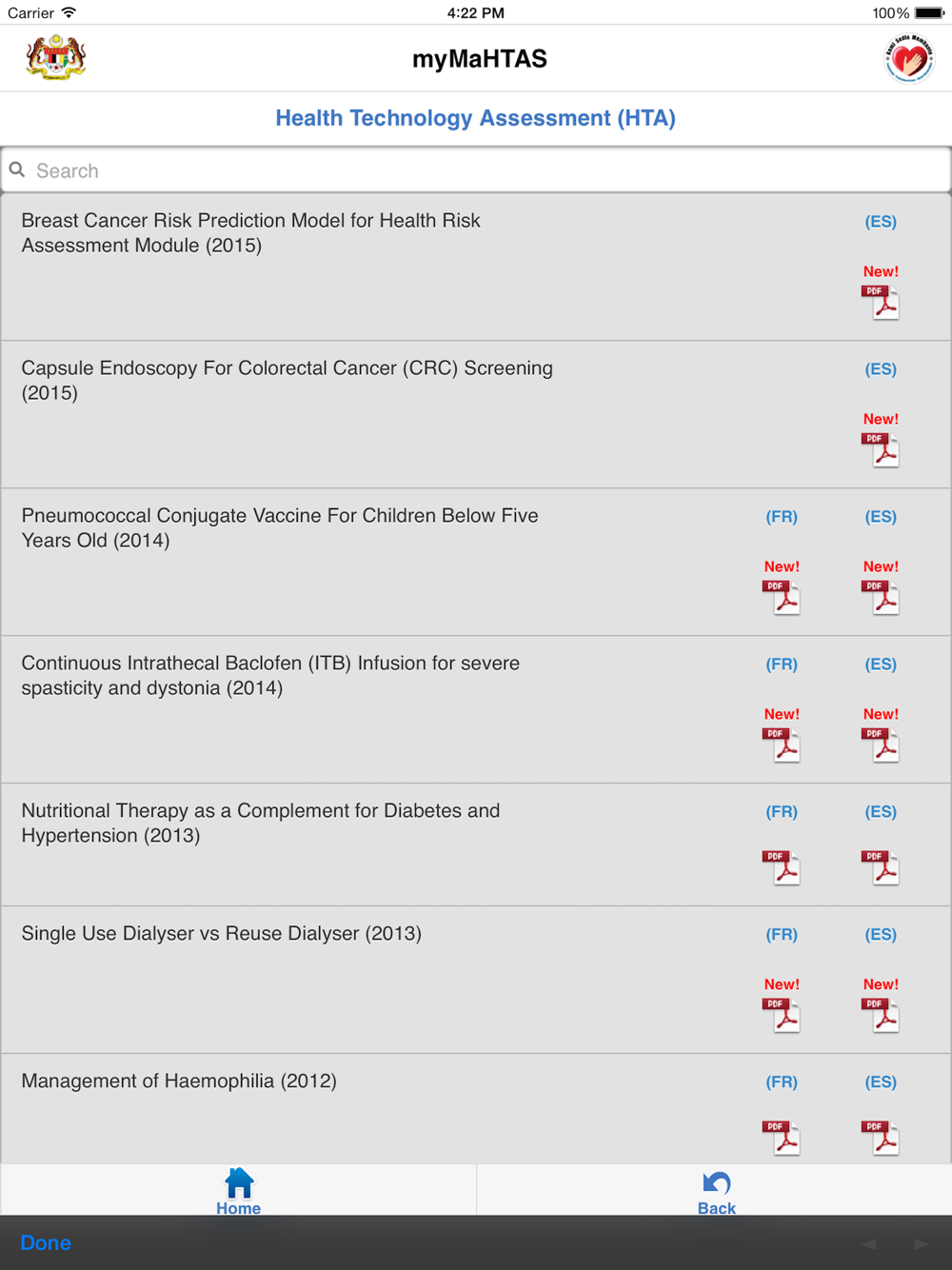Tap the Done button
952x1270 pixels.
[46, 1242]
